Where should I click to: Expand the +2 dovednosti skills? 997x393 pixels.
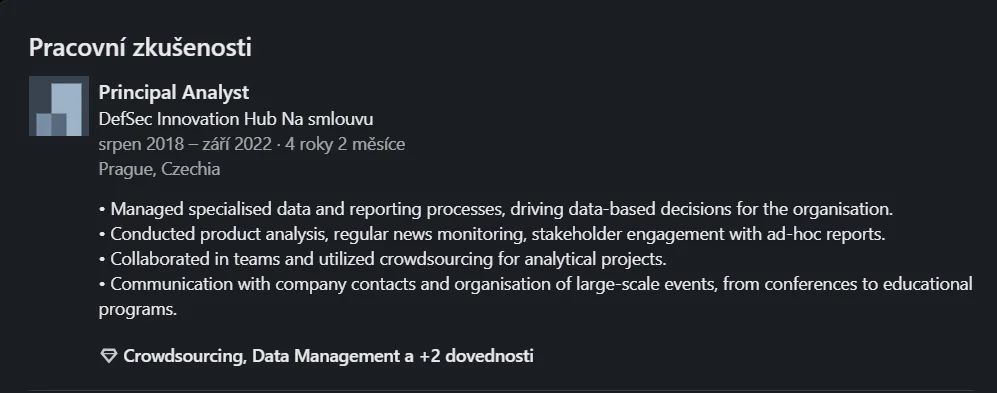(476, 356)
